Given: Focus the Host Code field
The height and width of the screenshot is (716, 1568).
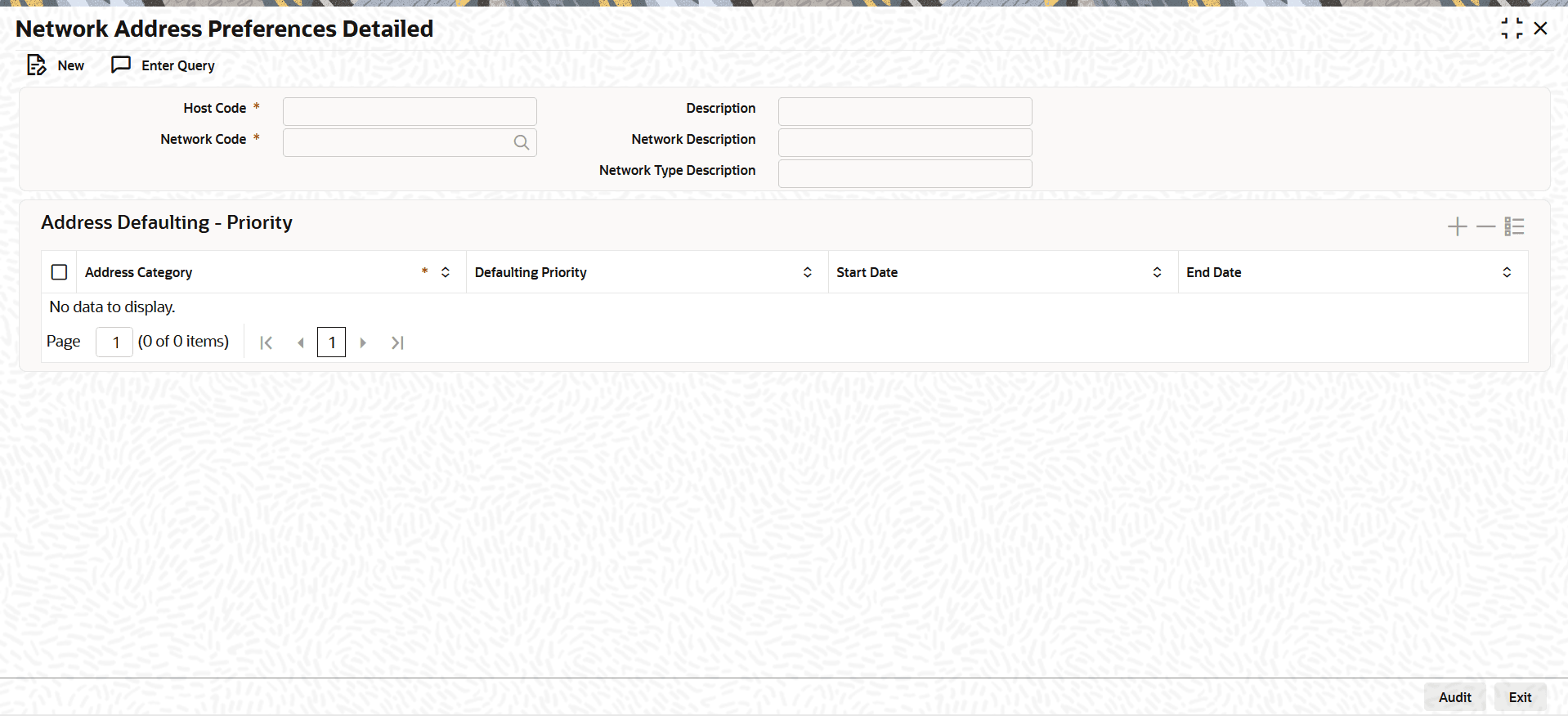Looking at the screenshot, I should pos(410,111).
